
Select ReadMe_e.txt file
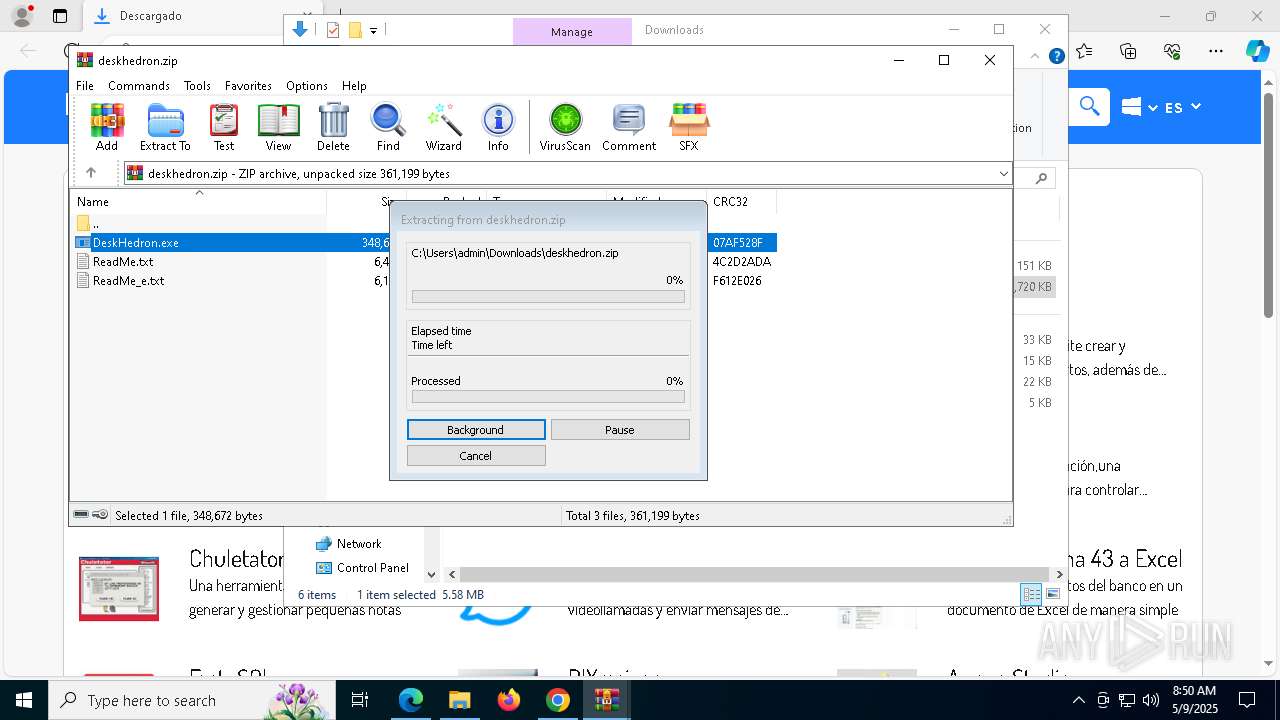128,281
